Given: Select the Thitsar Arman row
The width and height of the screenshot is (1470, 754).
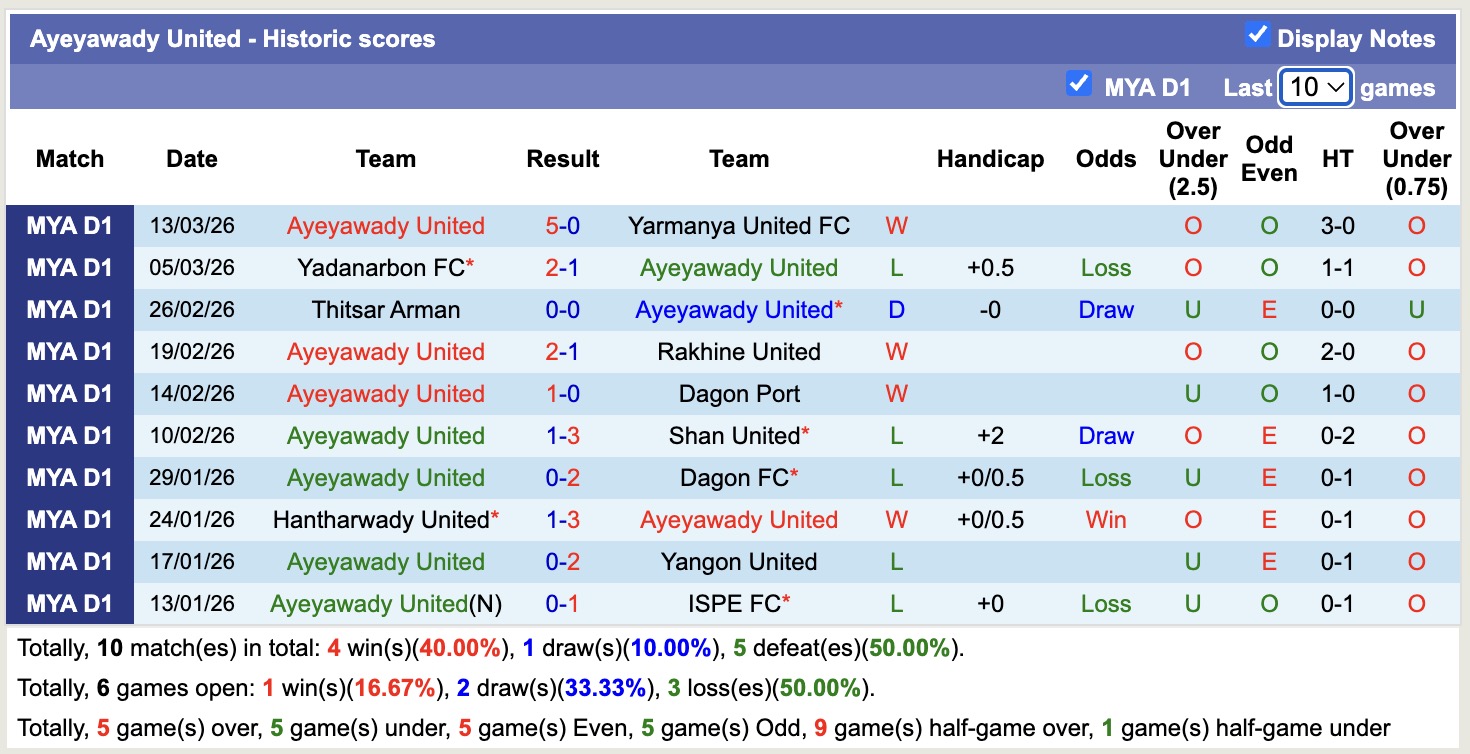Looking at the screenshot, I should tap(386, 310).
